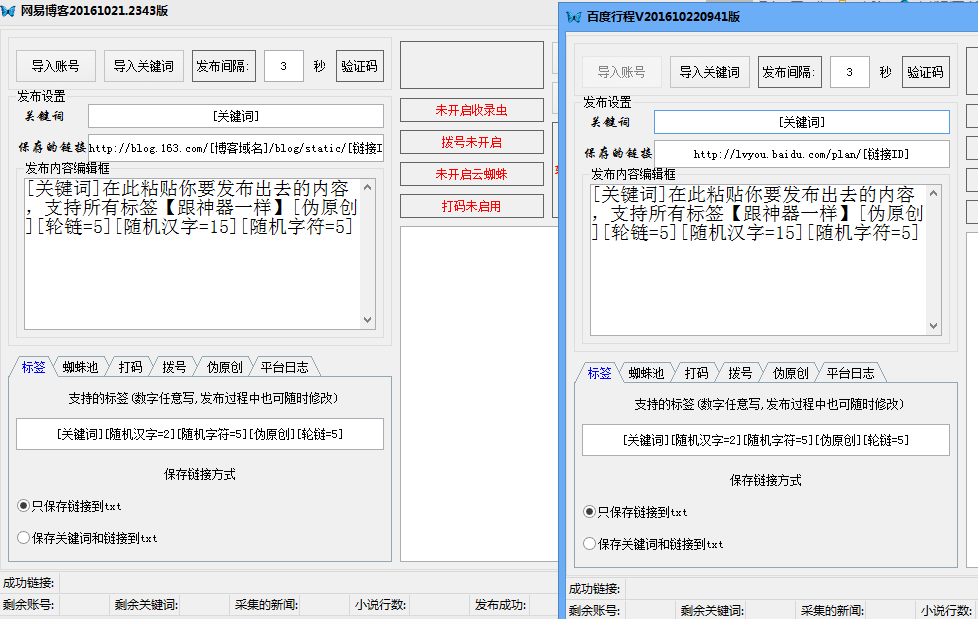Click the 发布间隔 interval field showing 3

(x=283, y=66)
